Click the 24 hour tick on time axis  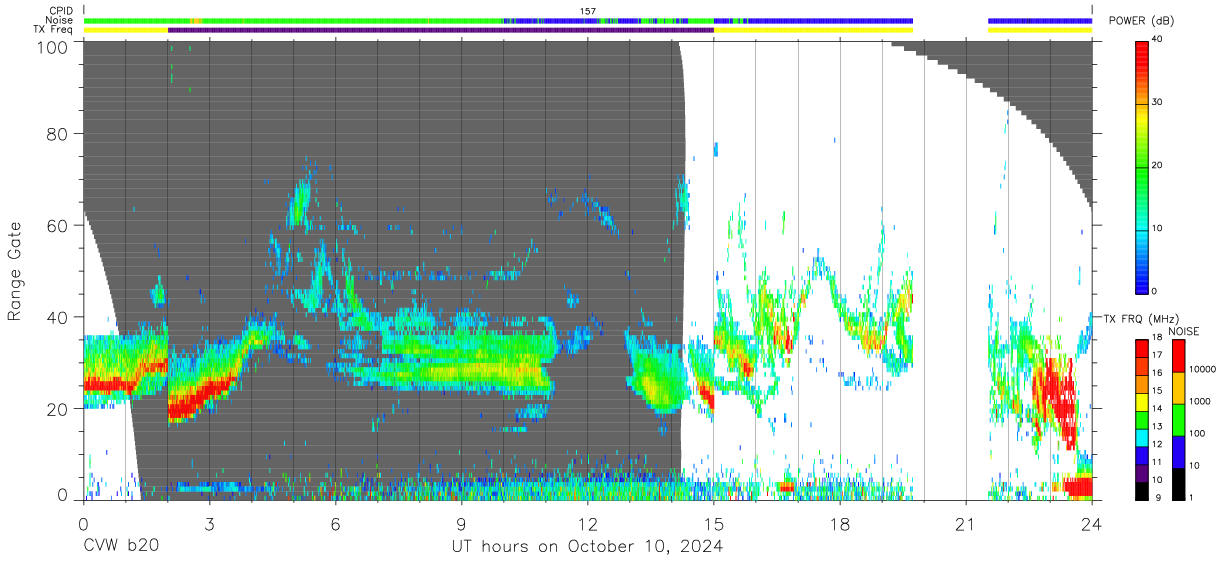(x=1092, y=524)
